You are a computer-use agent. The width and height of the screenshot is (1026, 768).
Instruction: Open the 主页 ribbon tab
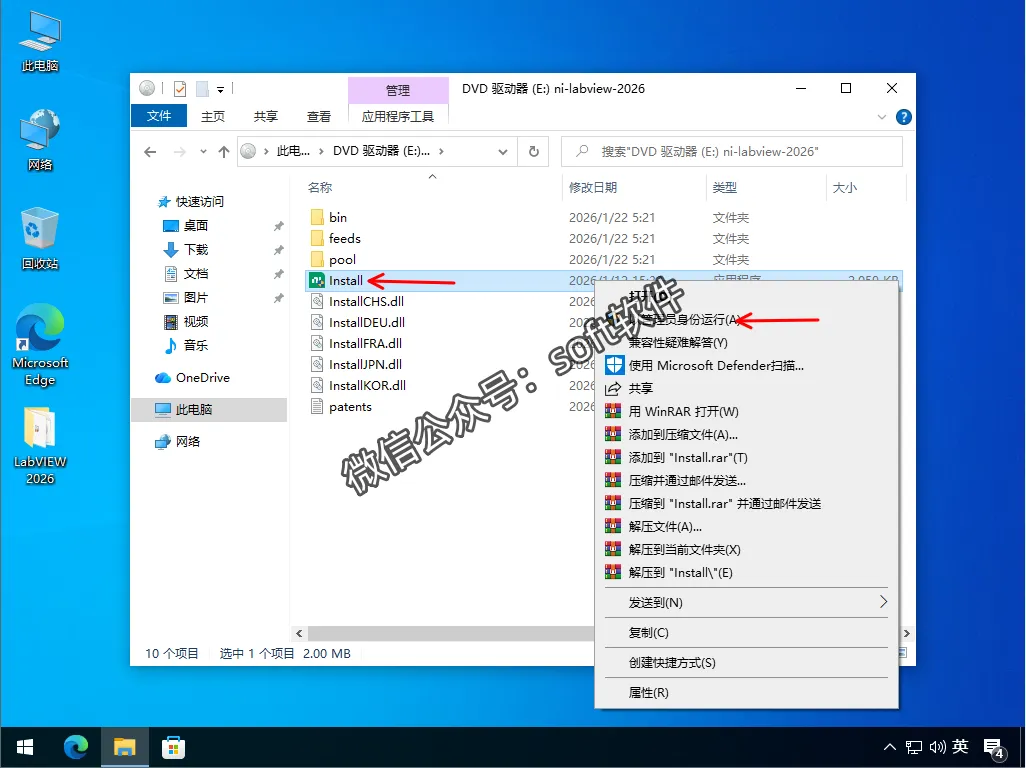(213, 116)
